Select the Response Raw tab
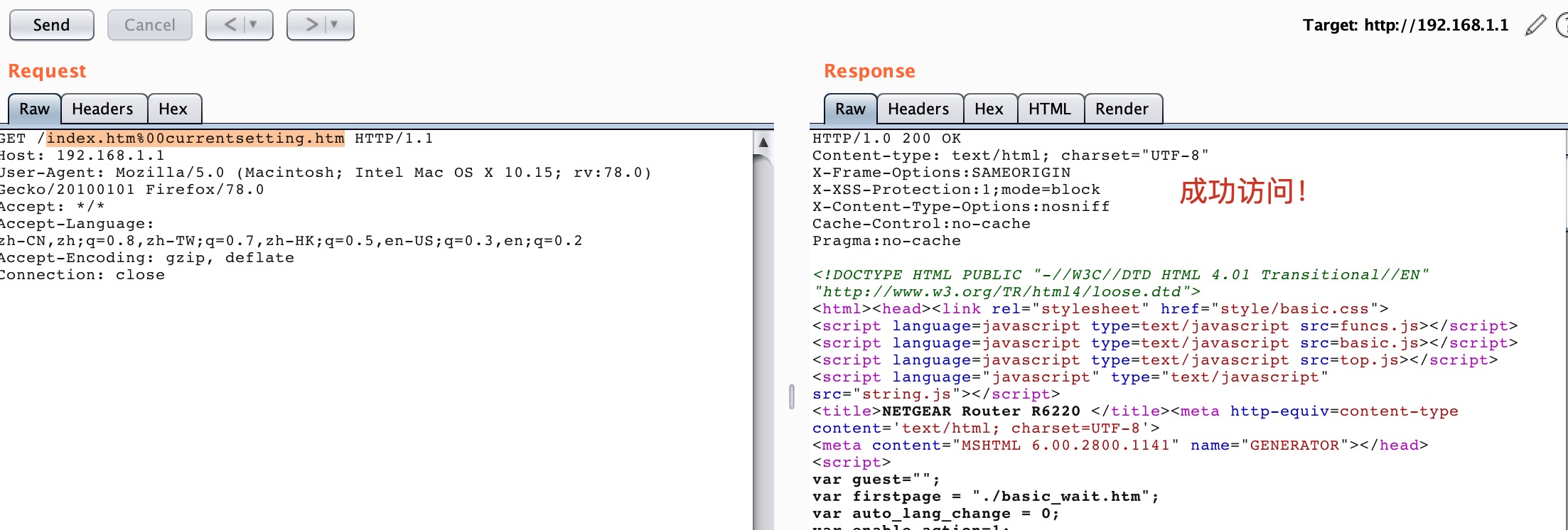Screen dimensions: 1568x530 pos(850,109)
